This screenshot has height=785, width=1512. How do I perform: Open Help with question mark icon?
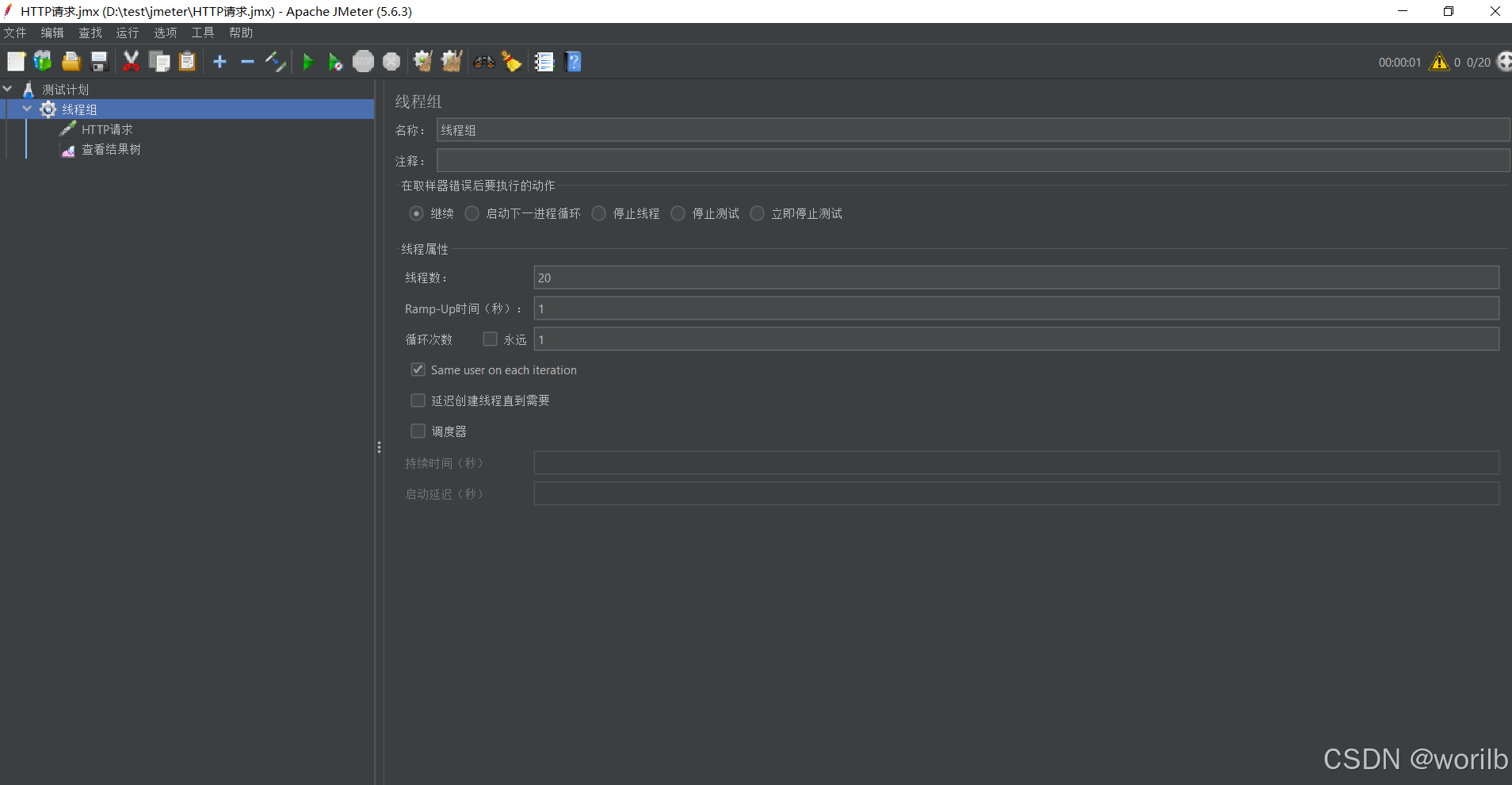pos(573,62)
